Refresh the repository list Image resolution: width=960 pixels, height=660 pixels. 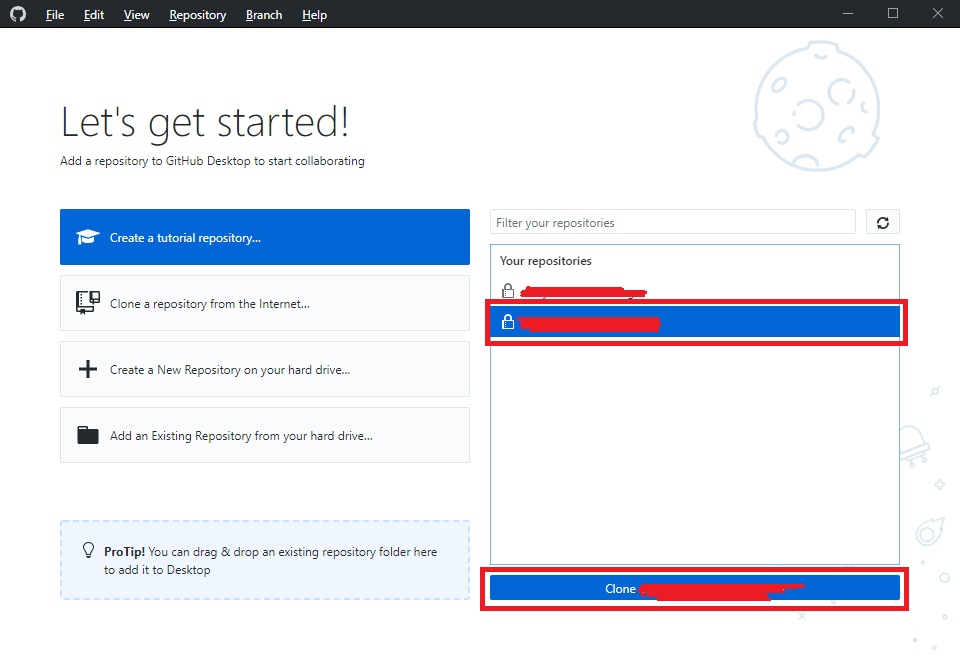[882, 222]
